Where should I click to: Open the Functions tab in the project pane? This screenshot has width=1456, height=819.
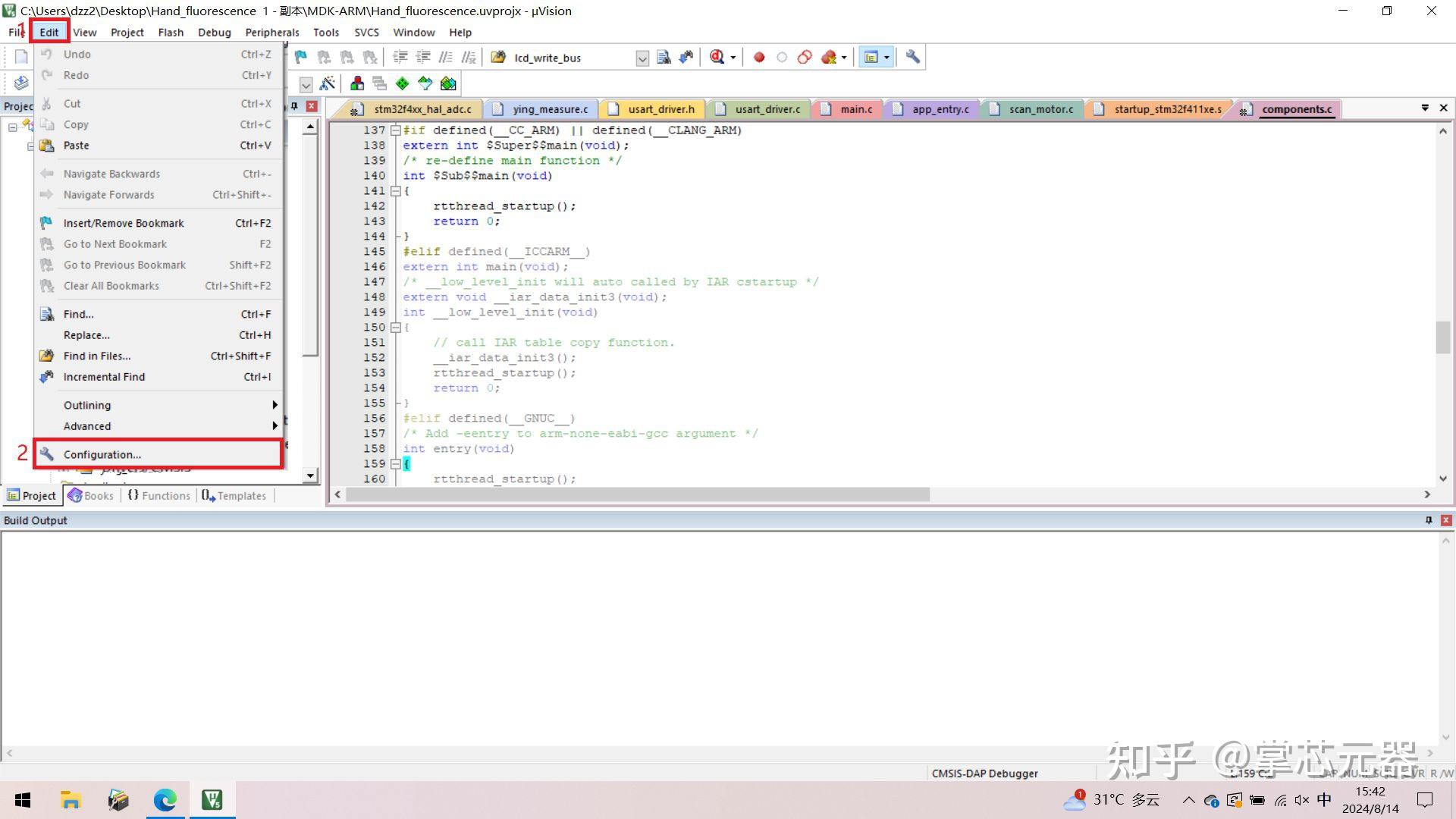click(158, 495)
